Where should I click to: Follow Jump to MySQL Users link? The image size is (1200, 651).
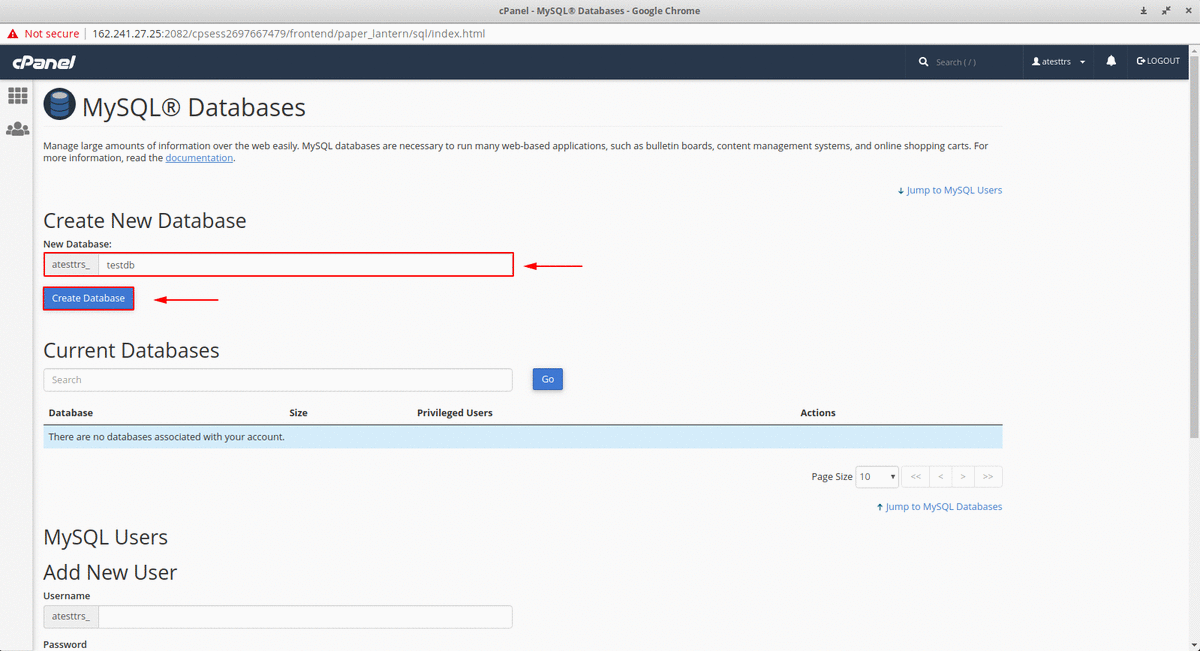950,190
